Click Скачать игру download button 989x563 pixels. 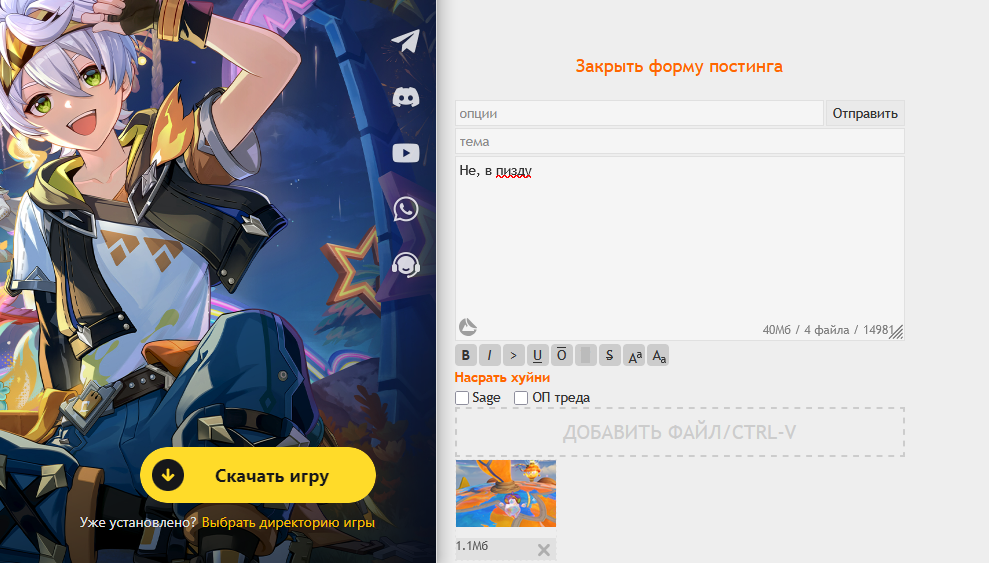[258, 475]
